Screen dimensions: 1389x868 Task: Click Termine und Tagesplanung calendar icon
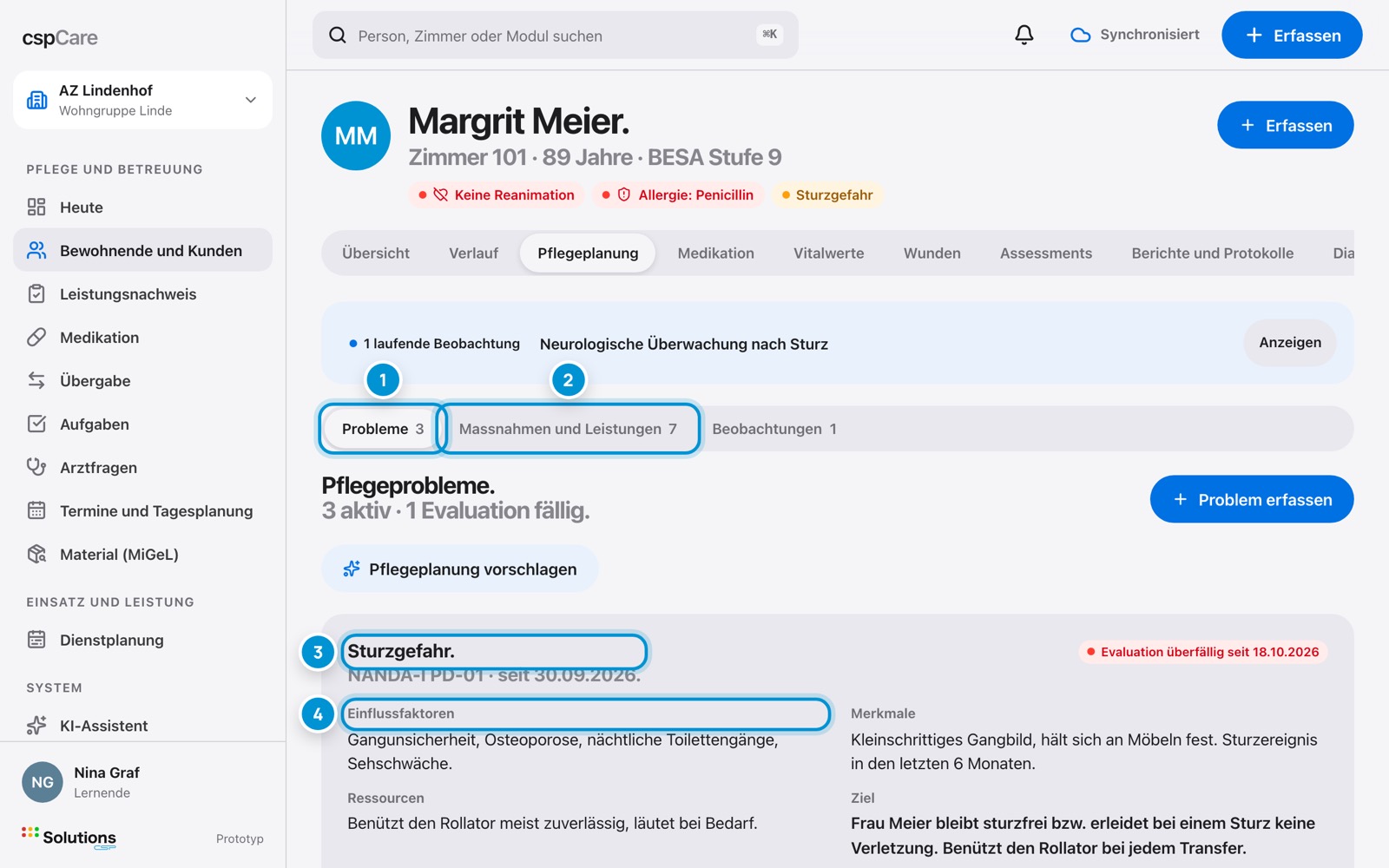point(36,510)
